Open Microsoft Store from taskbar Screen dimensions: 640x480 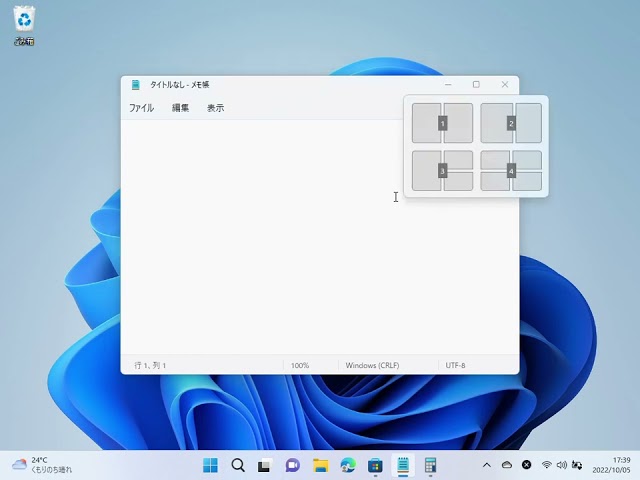(x=375, y=465)
